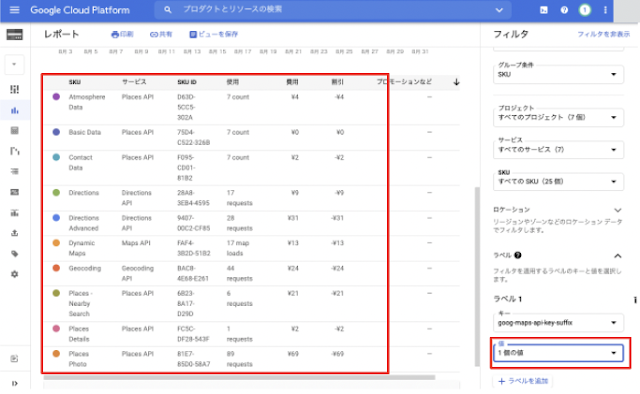Click the レポート page title
Viewport: 640px width, 394px height.
(61, 34)
